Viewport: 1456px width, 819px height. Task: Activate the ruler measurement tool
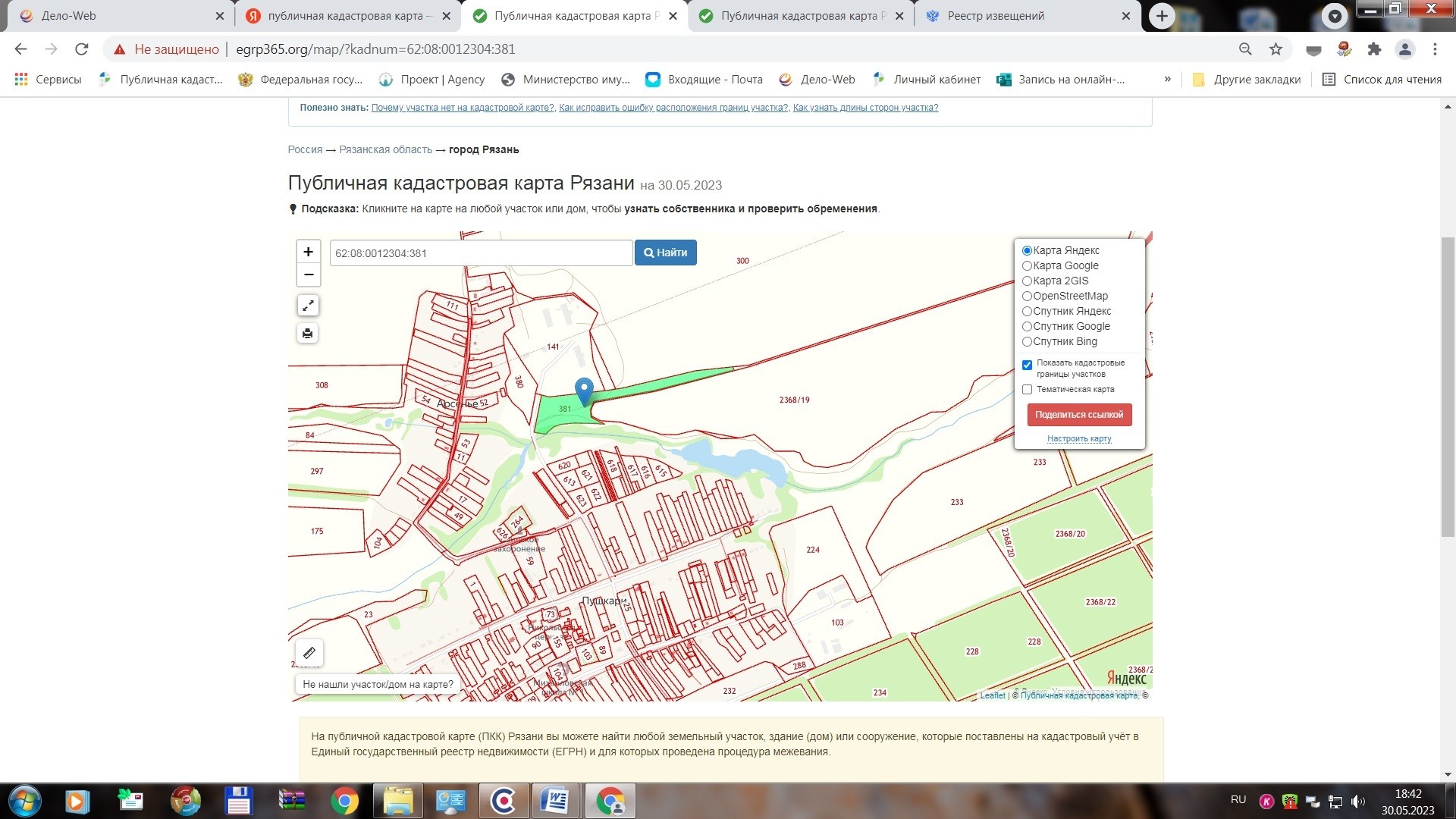pos(309,653)
